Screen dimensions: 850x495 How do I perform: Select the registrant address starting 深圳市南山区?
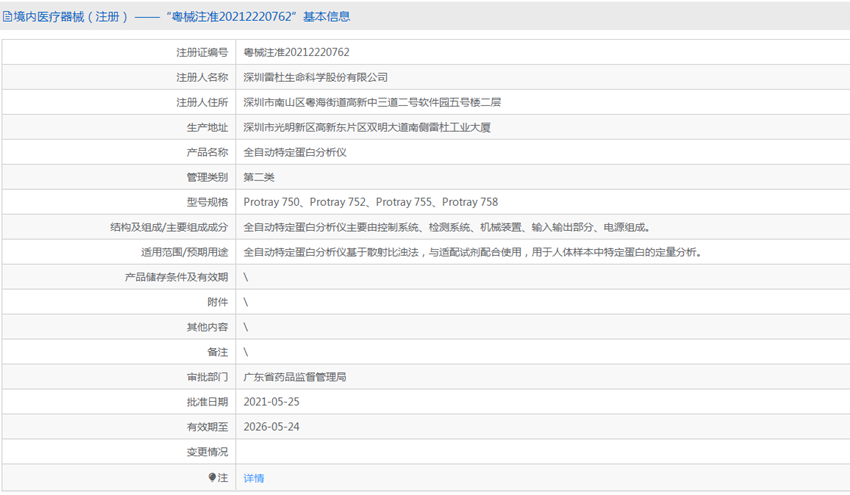point(372,102)
